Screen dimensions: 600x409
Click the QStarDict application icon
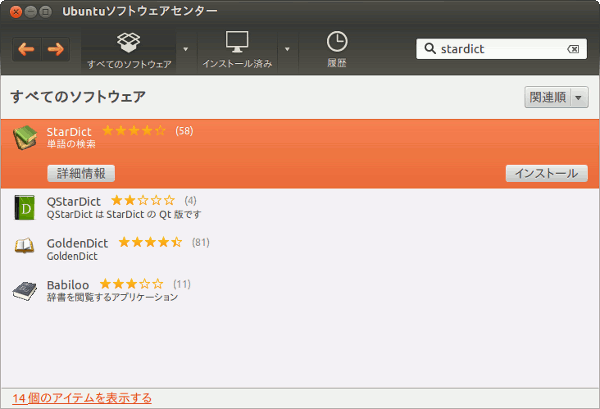(25, 207)
